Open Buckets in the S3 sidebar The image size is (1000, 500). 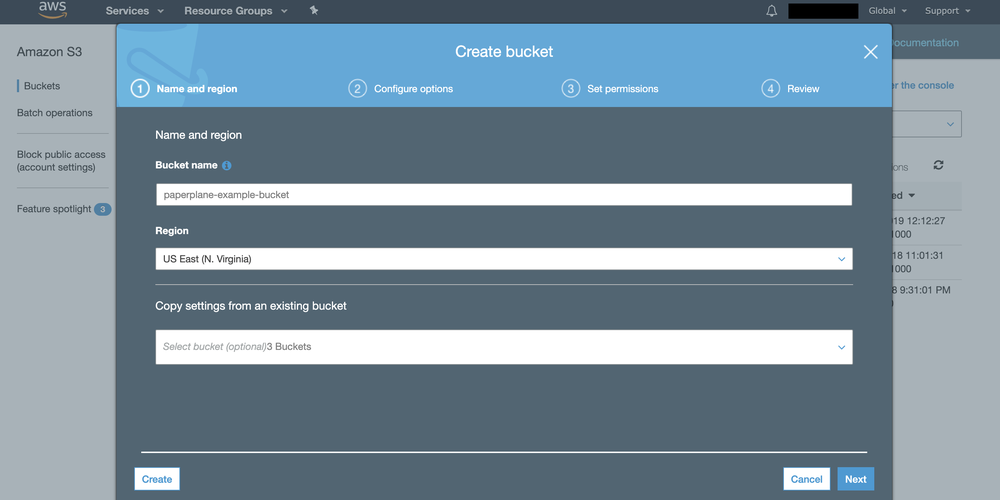point(42,86)
